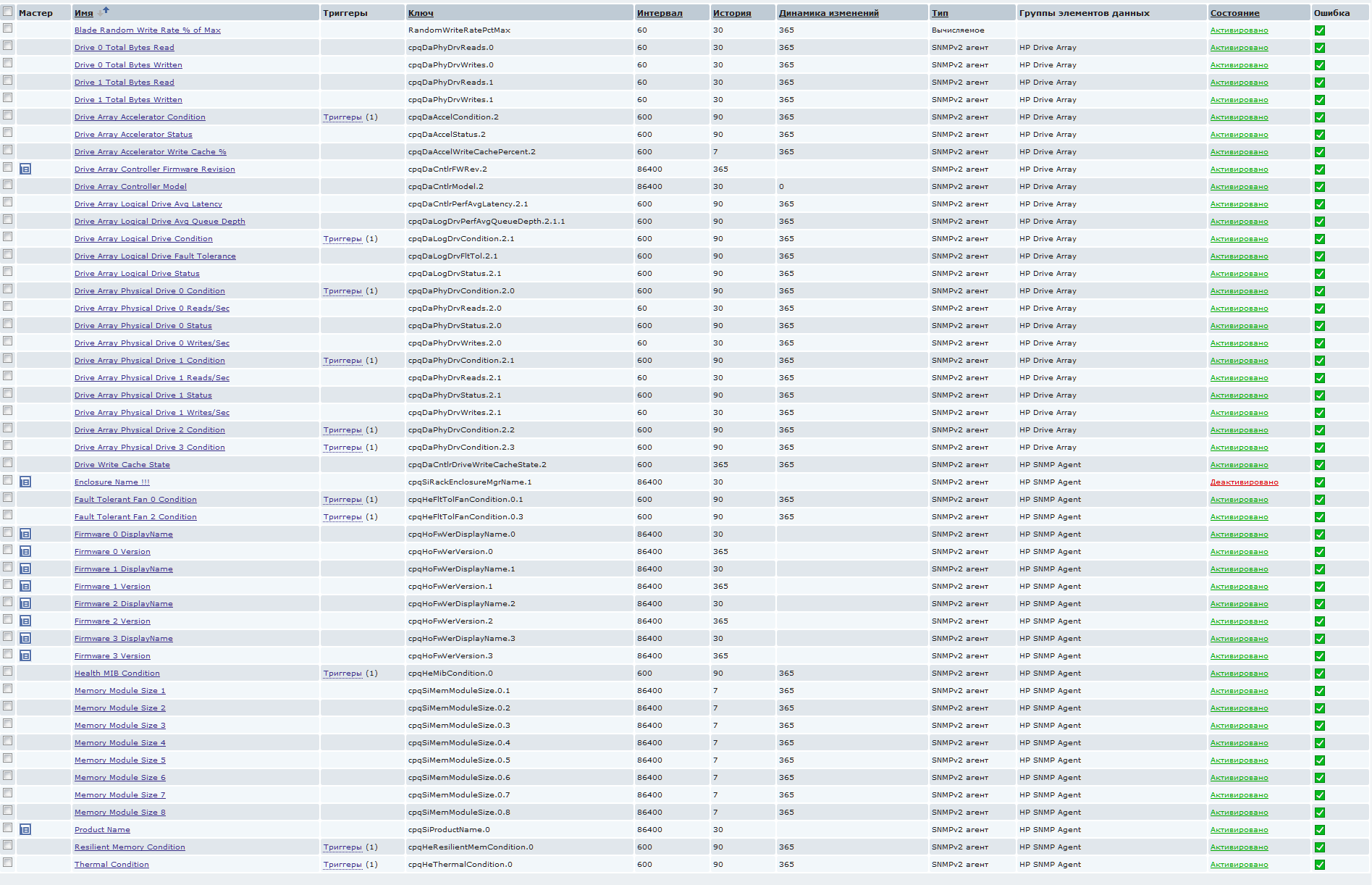Check the box for Drive 0 Total Bytes Read

(x=8, y=46)
